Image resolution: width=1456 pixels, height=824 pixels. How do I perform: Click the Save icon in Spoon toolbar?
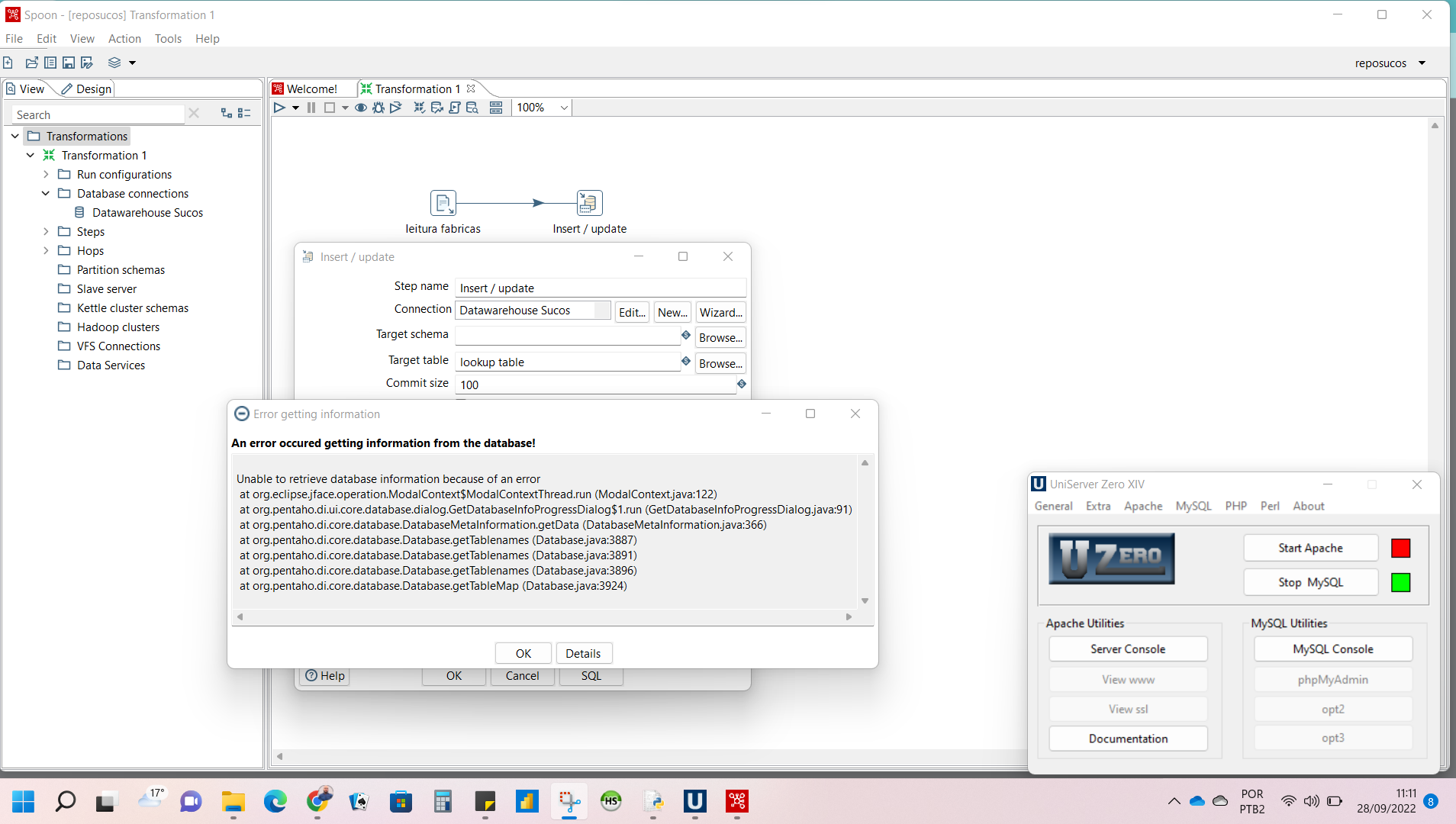pyautogui.click(x=69, y=63)
